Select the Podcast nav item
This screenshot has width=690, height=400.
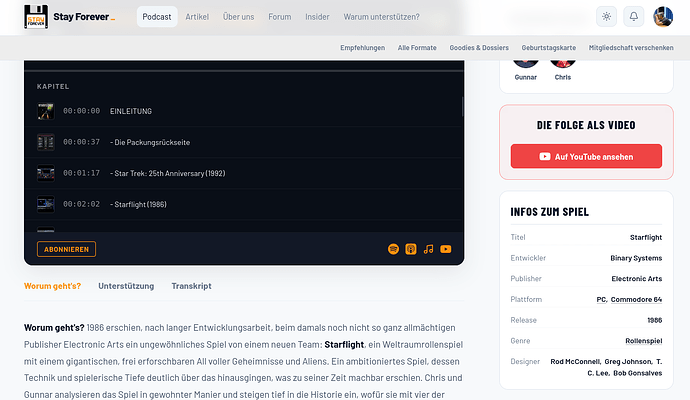[157, 17]
